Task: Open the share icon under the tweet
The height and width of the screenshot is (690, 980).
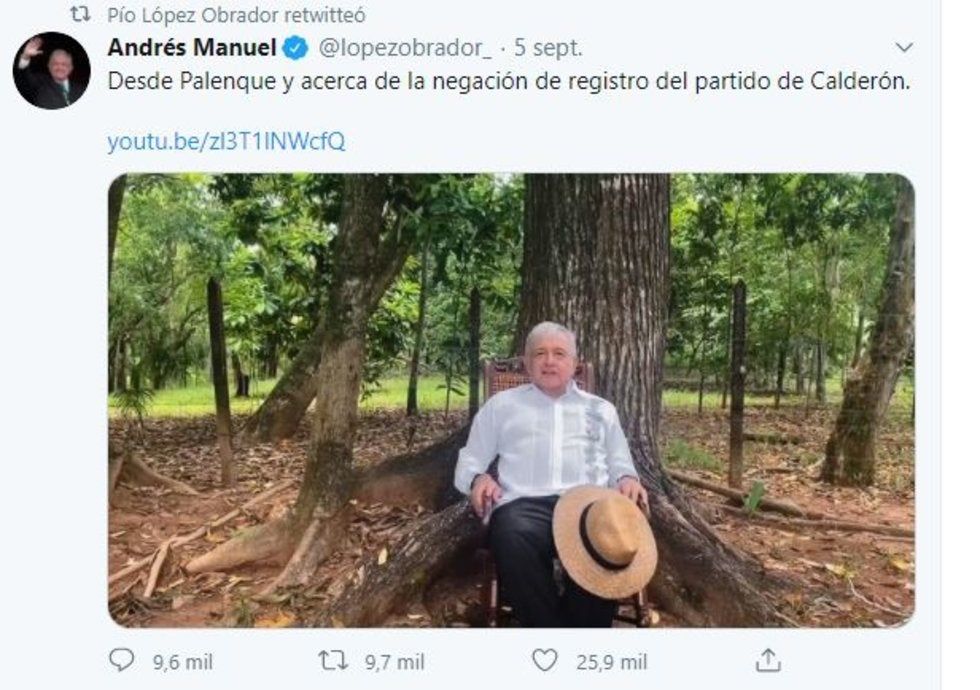Action: coord(768,660)
